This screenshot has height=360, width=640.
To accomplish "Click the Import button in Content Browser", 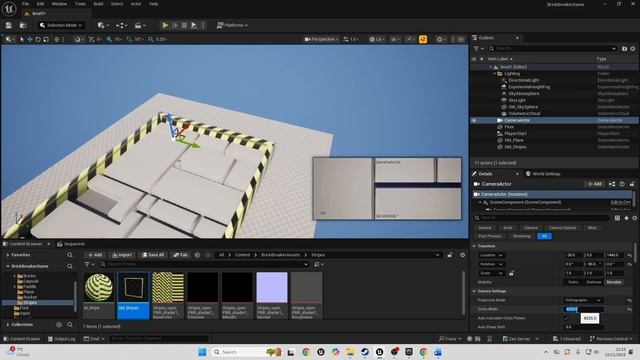I will tap(122, 255).
